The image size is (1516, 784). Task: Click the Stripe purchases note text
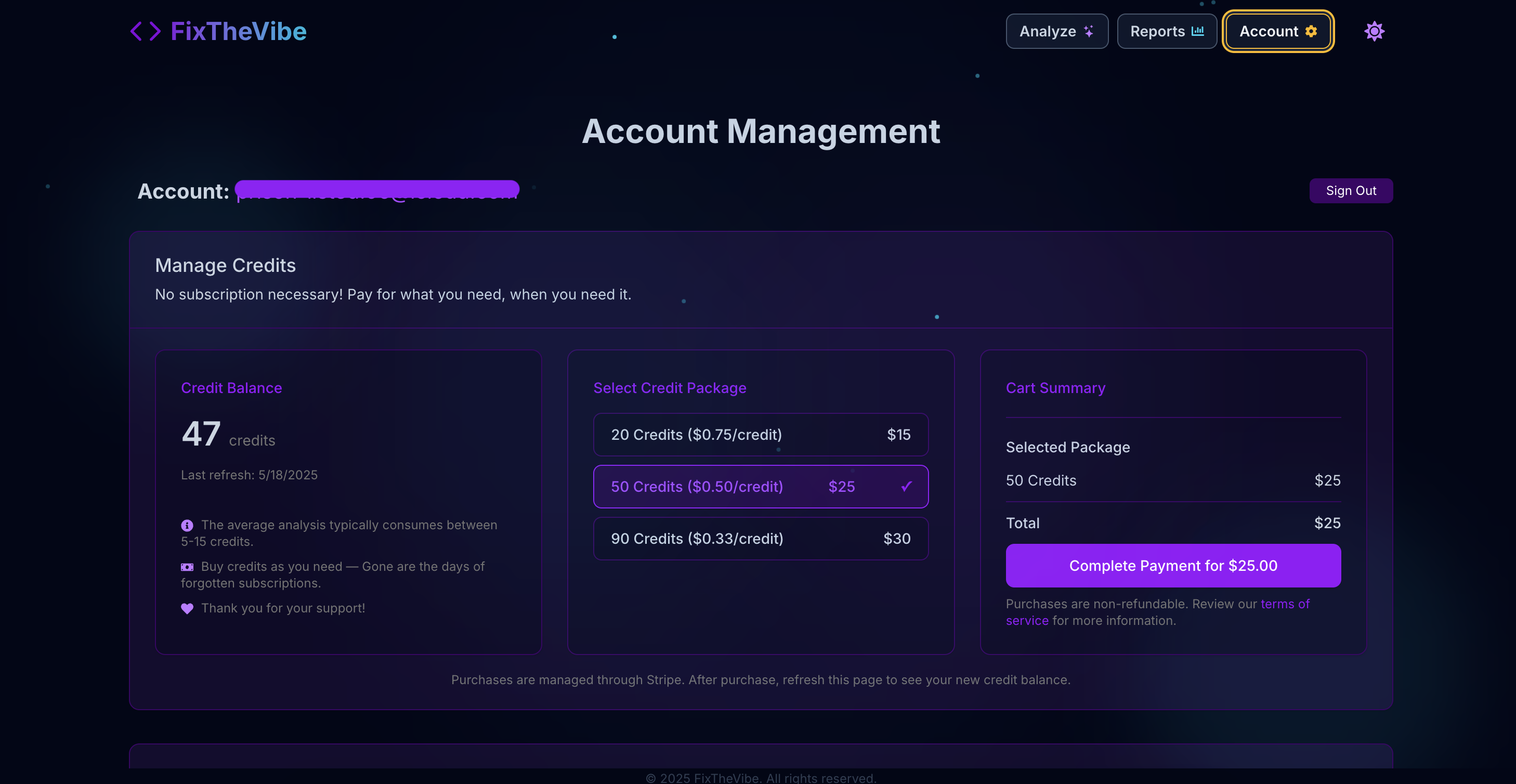(761, 680)
